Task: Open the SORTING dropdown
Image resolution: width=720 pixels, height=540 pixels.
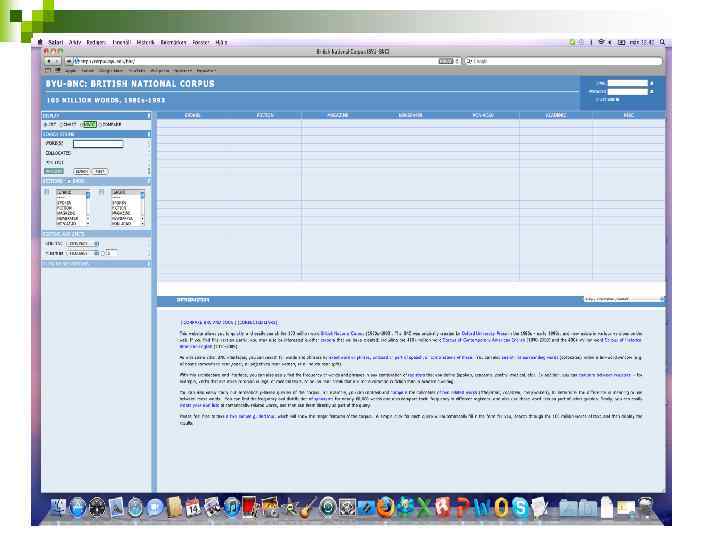Action: (x=83, y=244)
